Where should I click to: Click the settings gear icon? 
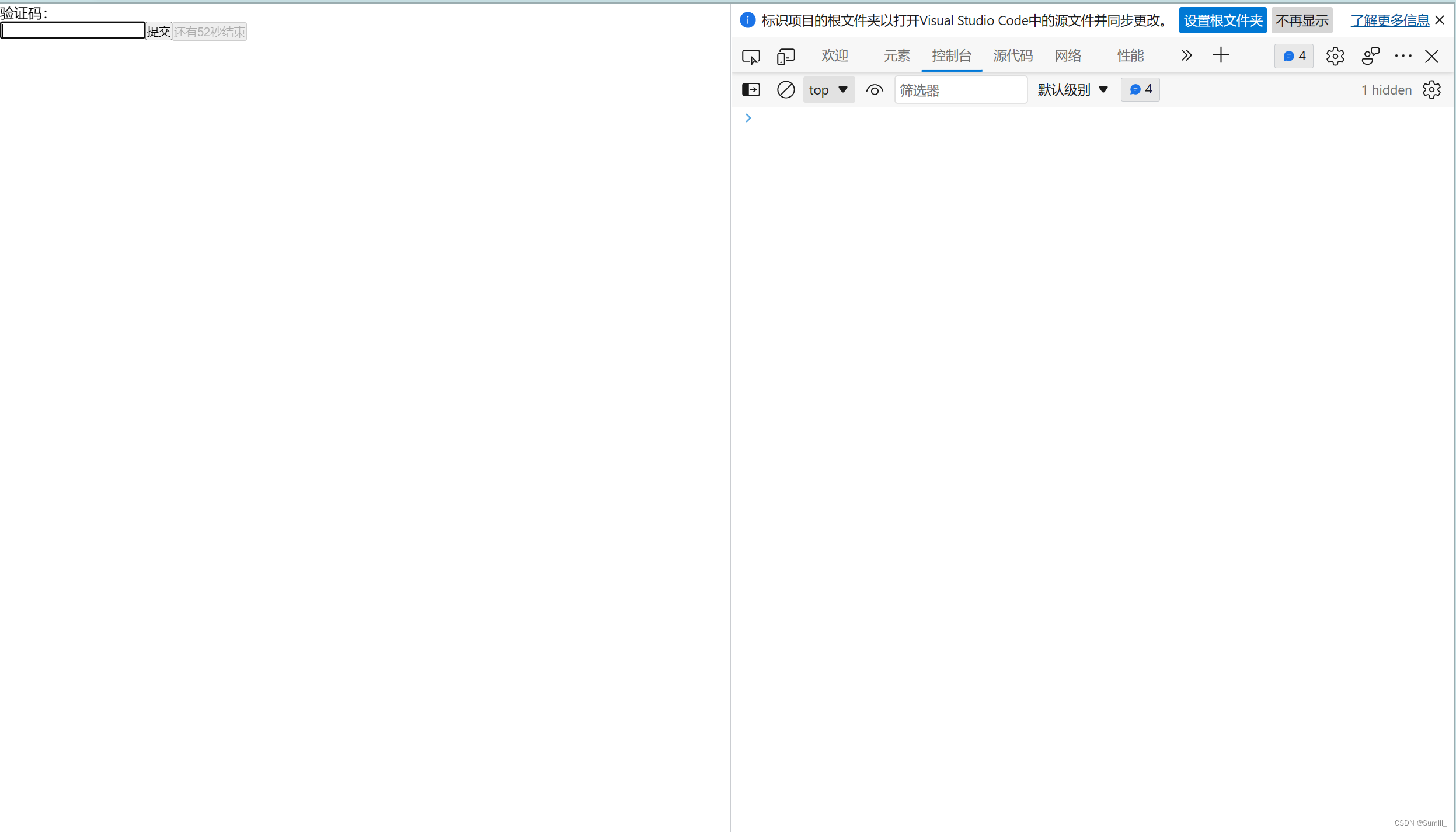(x=1335, y=55)
